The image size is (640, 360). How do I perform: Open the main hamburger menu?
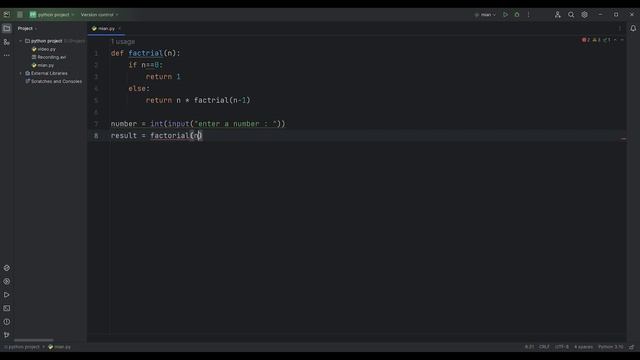coord(20,14)
